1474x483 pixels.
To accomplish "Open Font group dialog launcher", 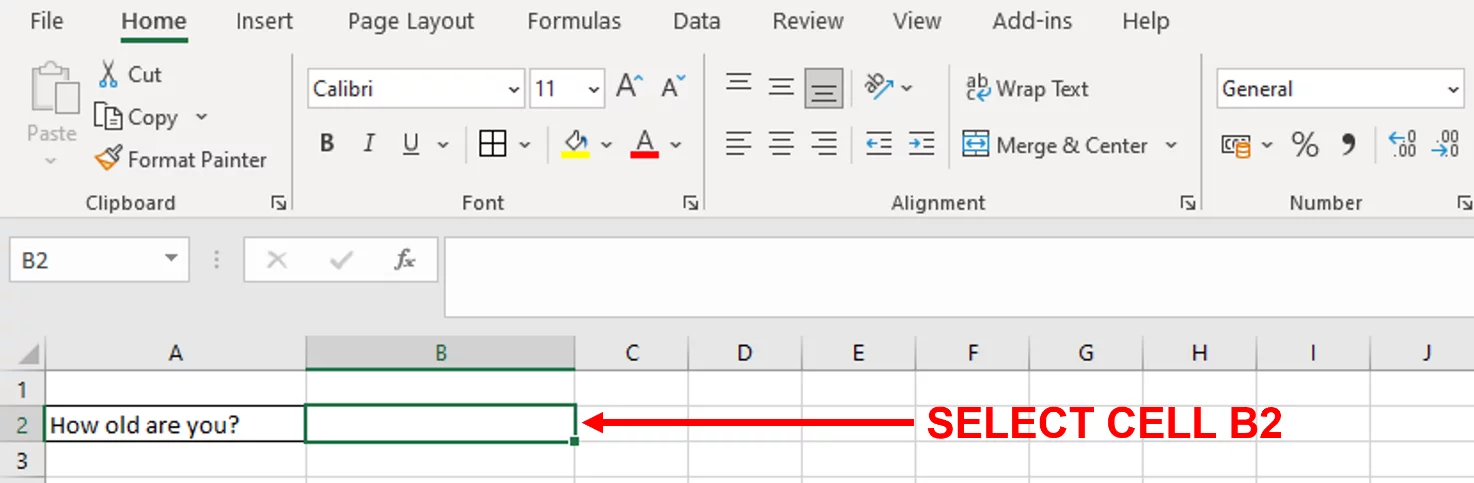I will [691, 203].
